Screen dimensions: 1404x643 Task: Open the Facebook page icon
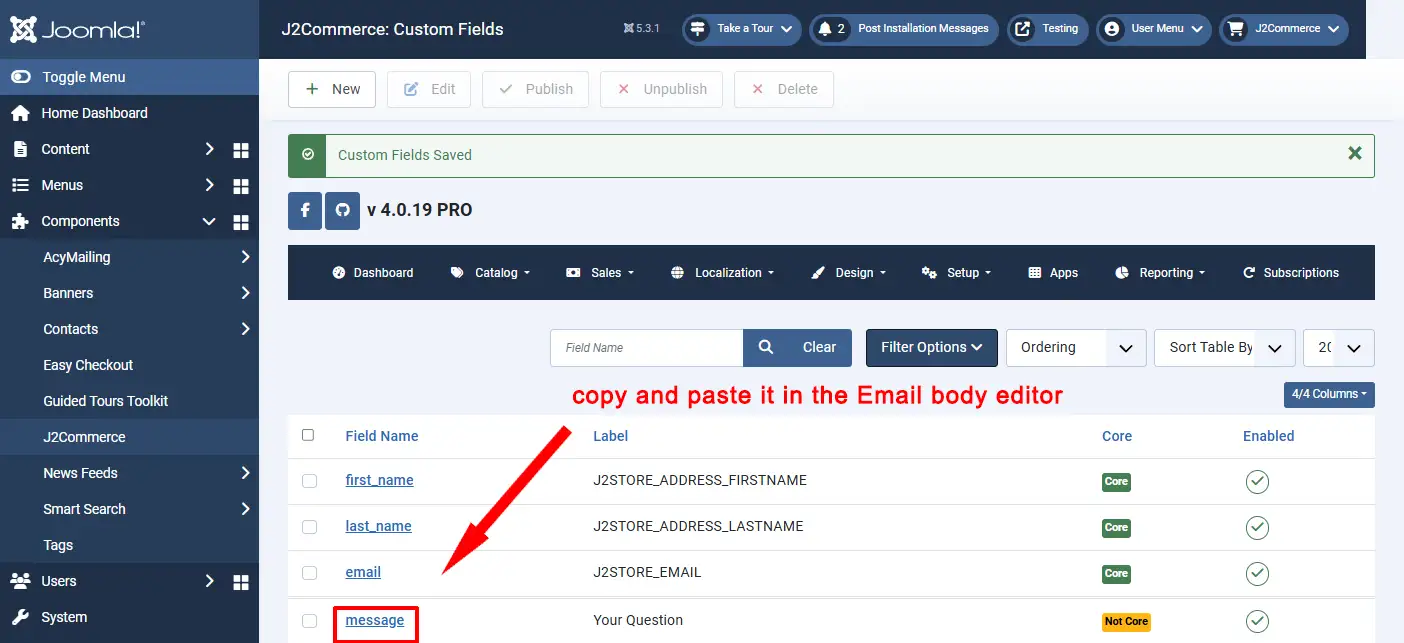pos(305,211)
